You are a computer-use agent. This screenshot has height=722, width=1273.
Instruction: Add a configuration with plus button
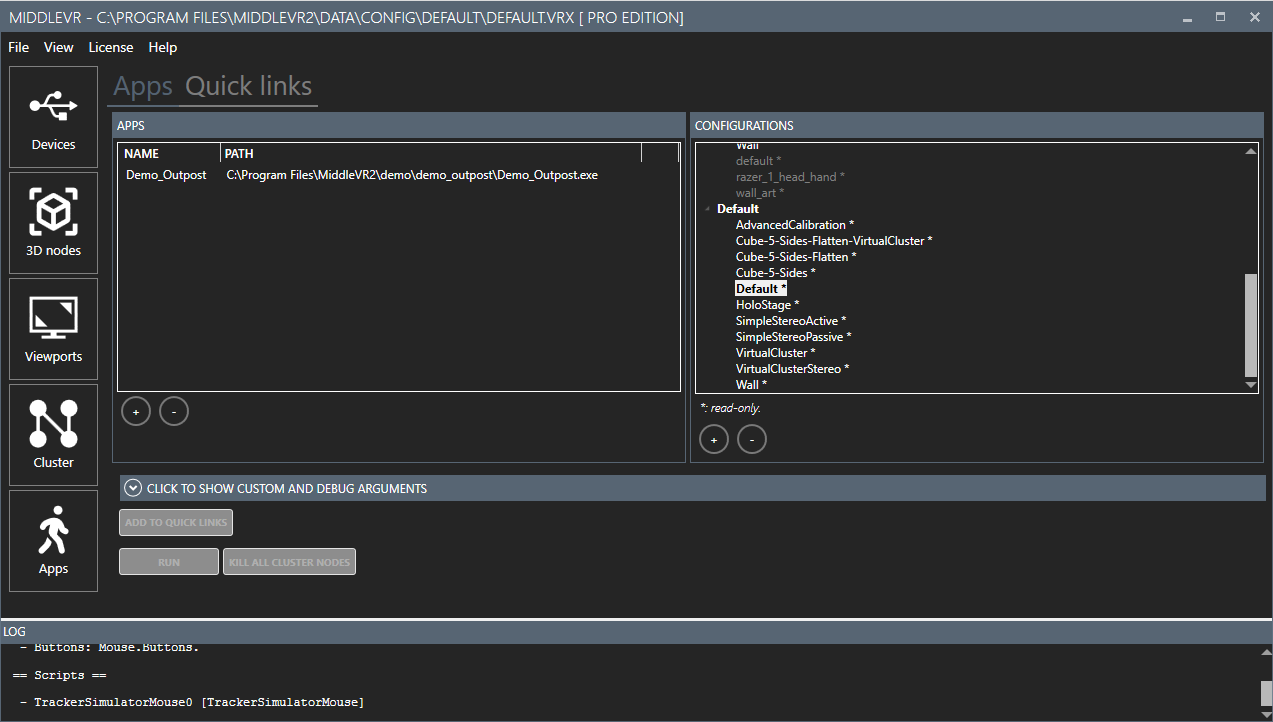click(714, 439)
